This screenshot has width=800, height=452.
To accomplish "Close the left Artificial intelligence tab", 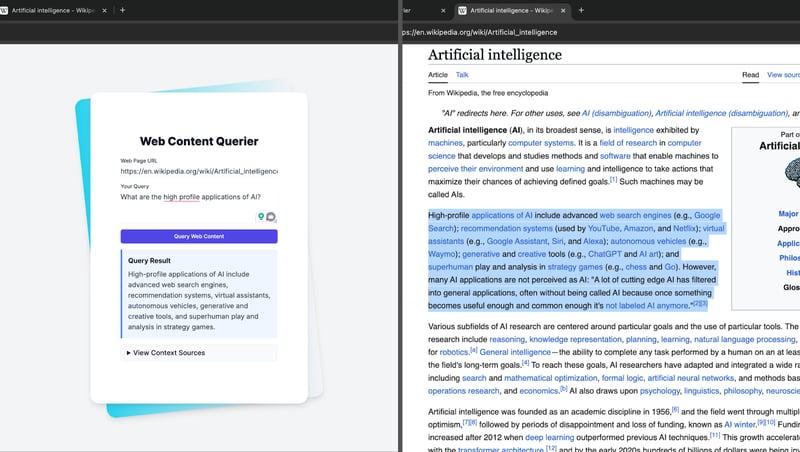I will 105,10.
